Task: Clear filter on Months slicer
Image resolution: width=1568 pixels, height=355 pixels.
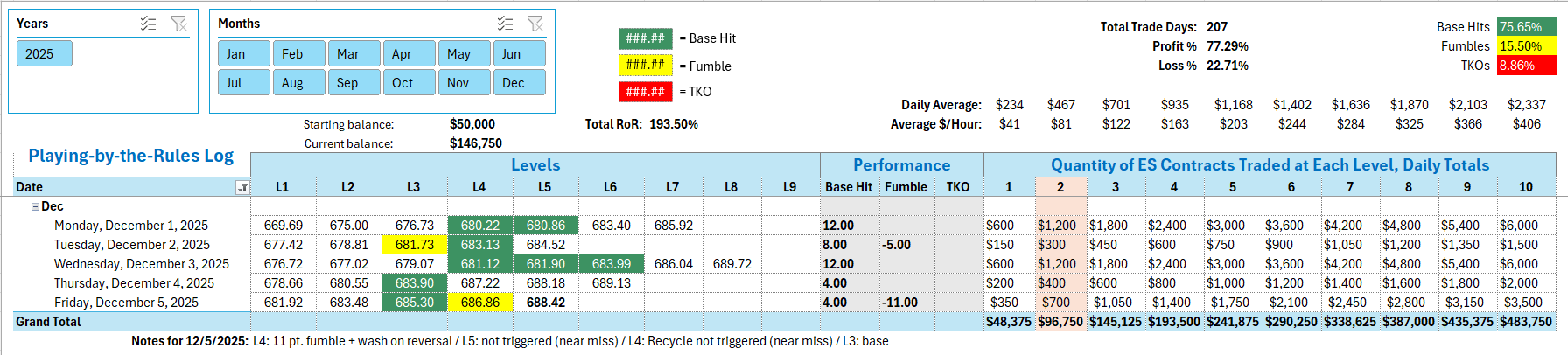Action: [x=535, y=24]
